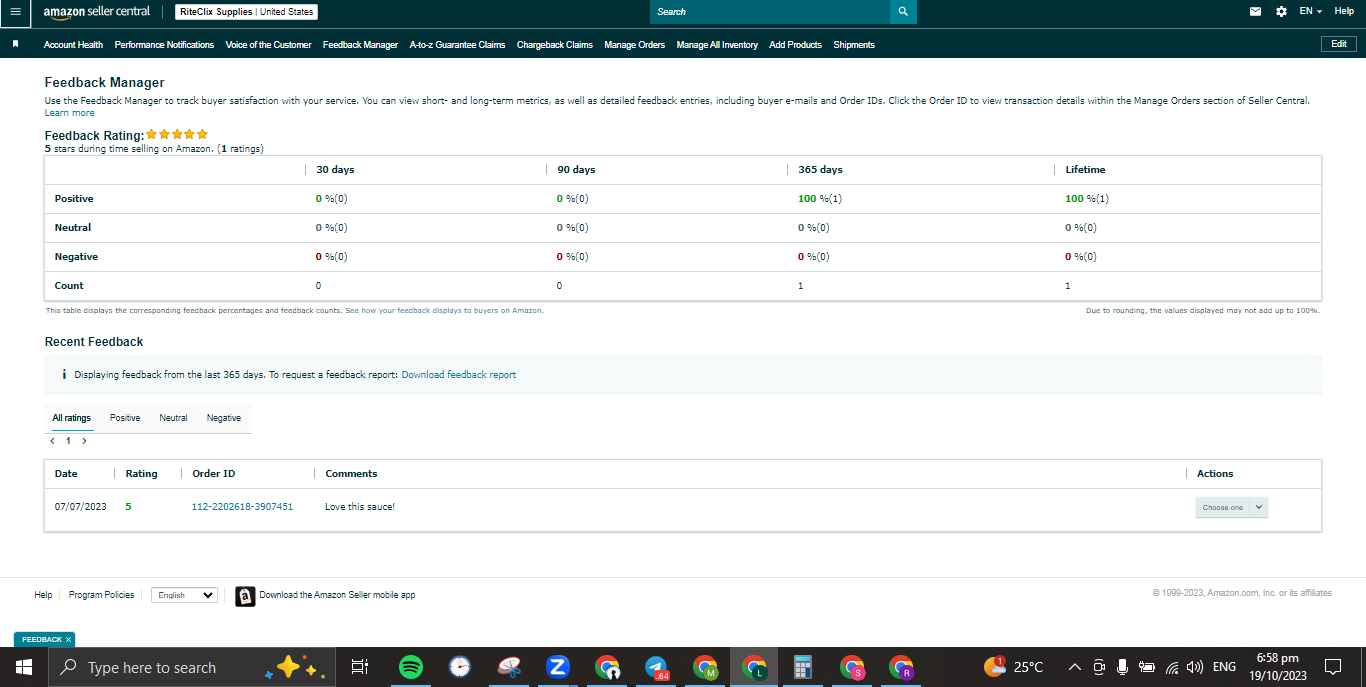Open the weather widget showing 25°C
This screenshot has height=687, width=1366.
click(x=1014, y=667)
